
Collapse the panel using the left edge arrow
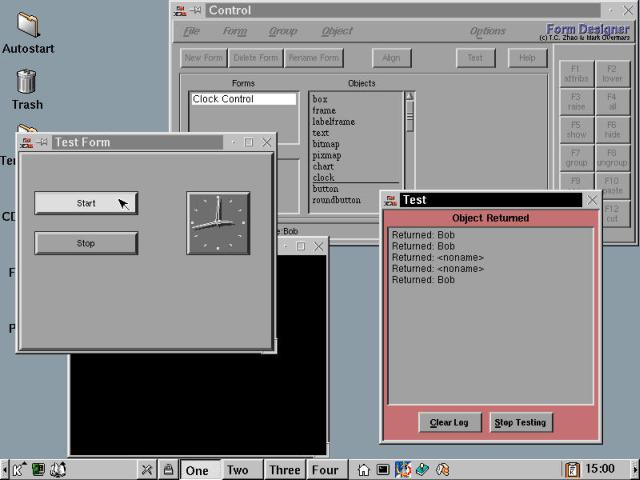tap(4, 469)
